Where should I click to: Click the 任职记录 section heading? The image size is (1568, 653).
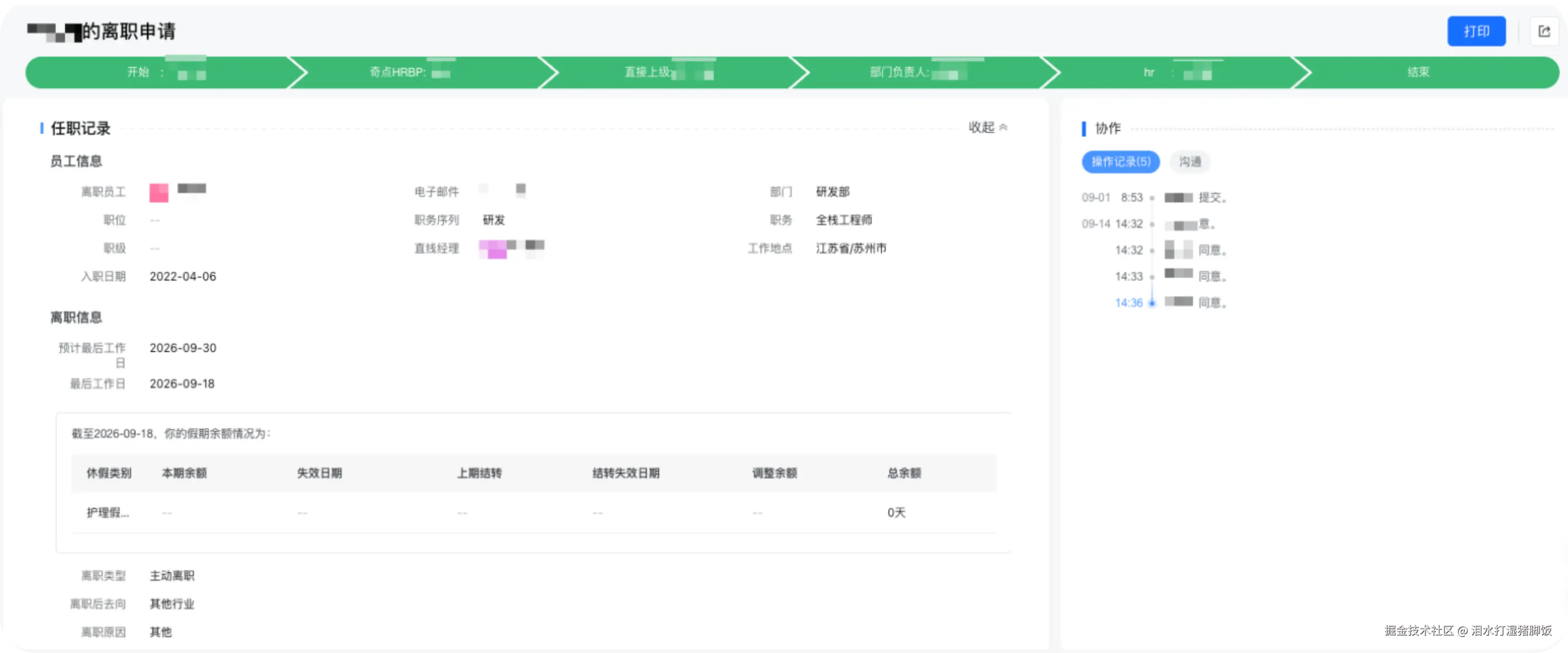click(x=80, y=129)
